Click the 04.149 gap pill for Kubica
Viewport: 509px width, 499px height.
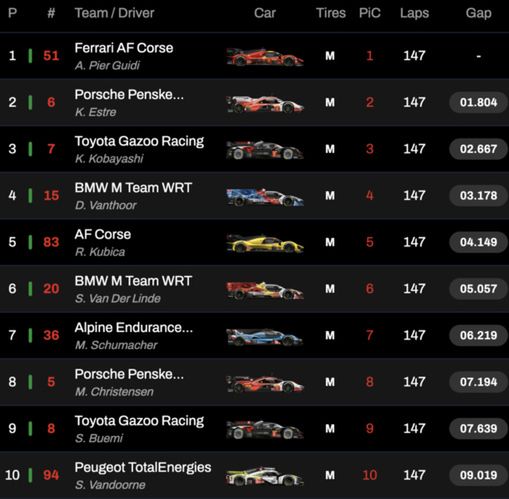coord(478,242)
